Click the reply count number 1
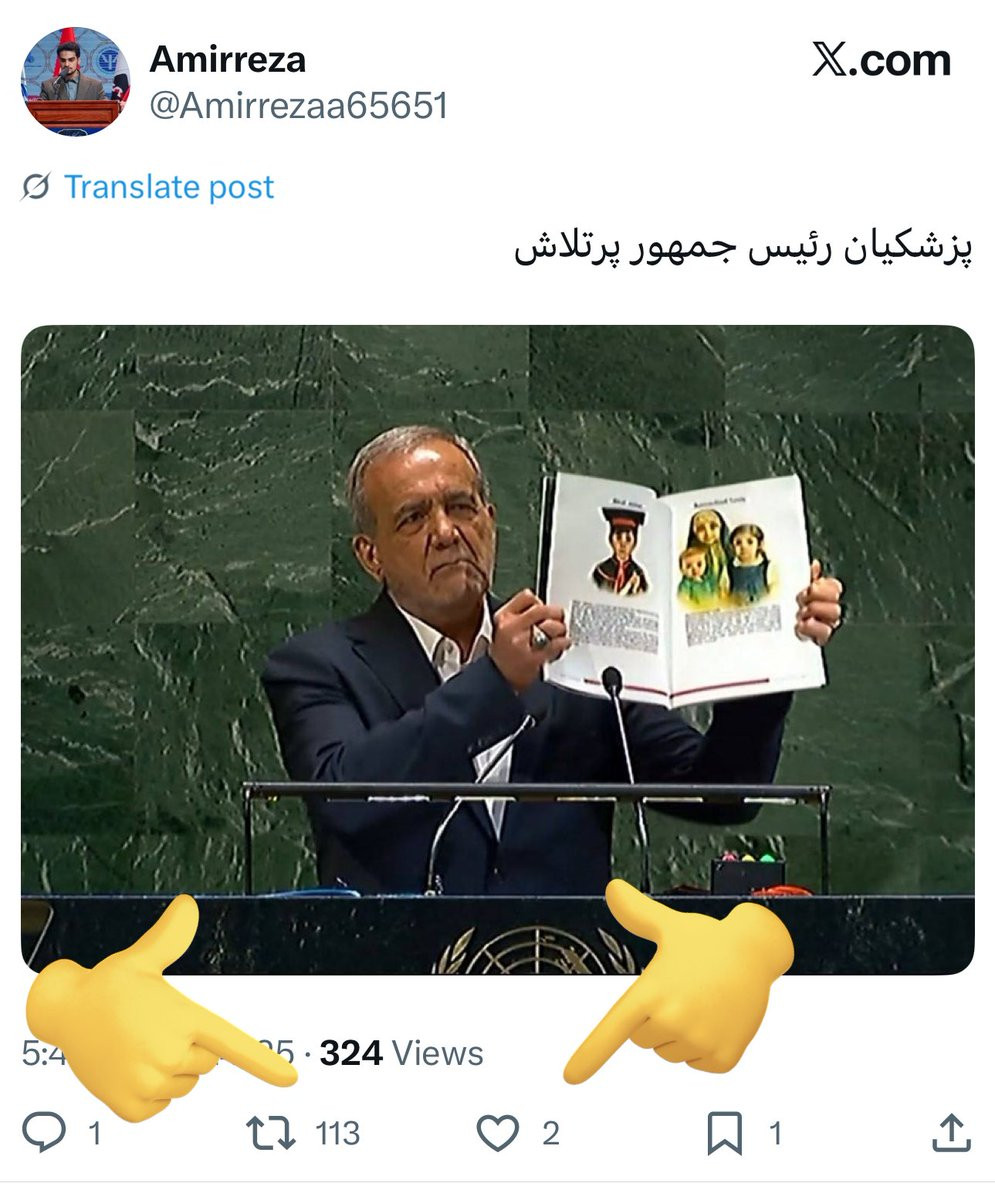The height and width of the screenshot is (1200, 995). click(95, 1133)
